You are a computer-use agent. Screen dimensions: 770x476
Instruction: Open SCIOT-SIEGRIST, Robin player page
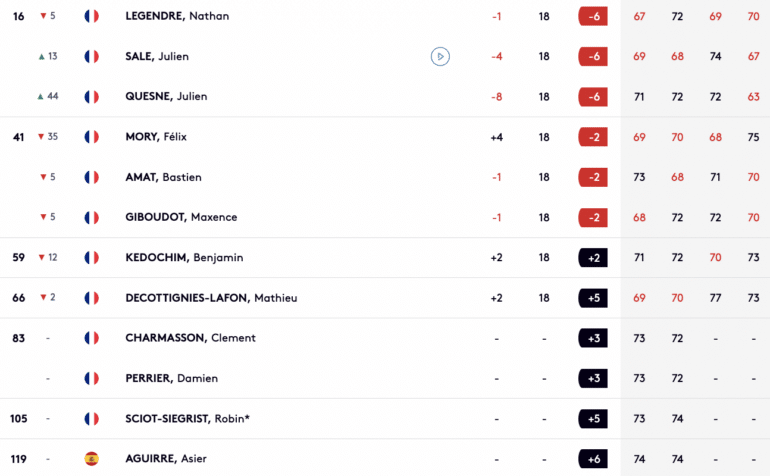188,419
